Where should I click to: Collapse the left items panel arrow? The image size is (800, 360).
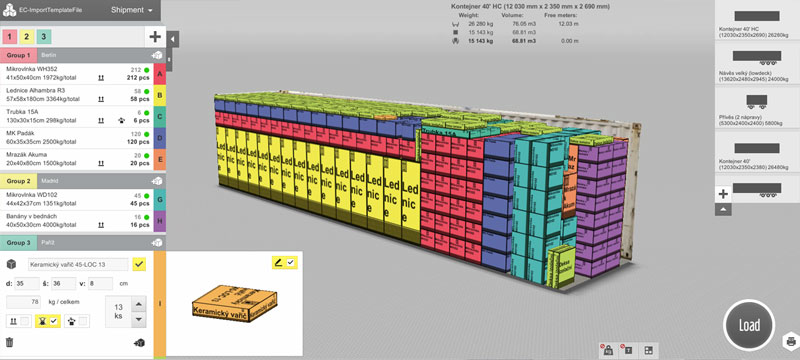(172, 39)
